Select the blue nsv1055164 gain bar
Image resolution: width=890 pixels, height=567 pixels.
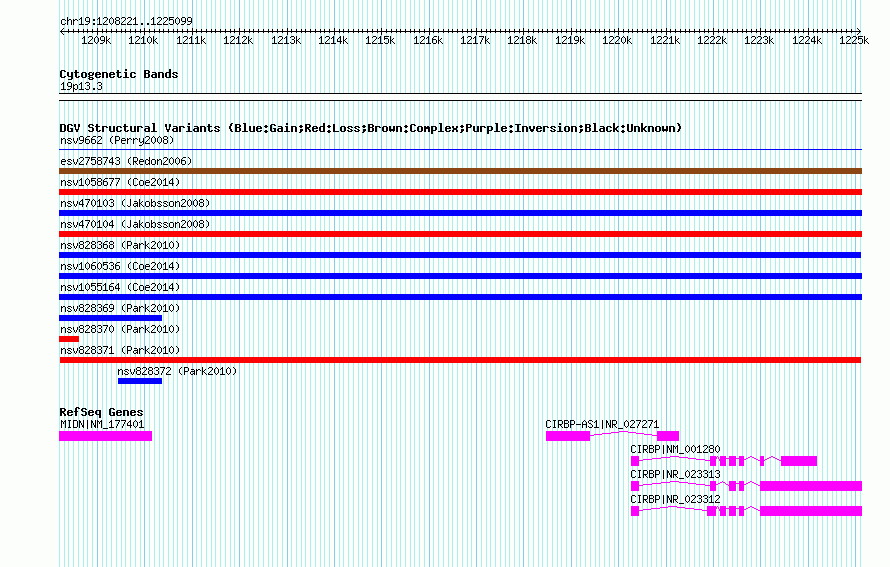click(460, 297)
